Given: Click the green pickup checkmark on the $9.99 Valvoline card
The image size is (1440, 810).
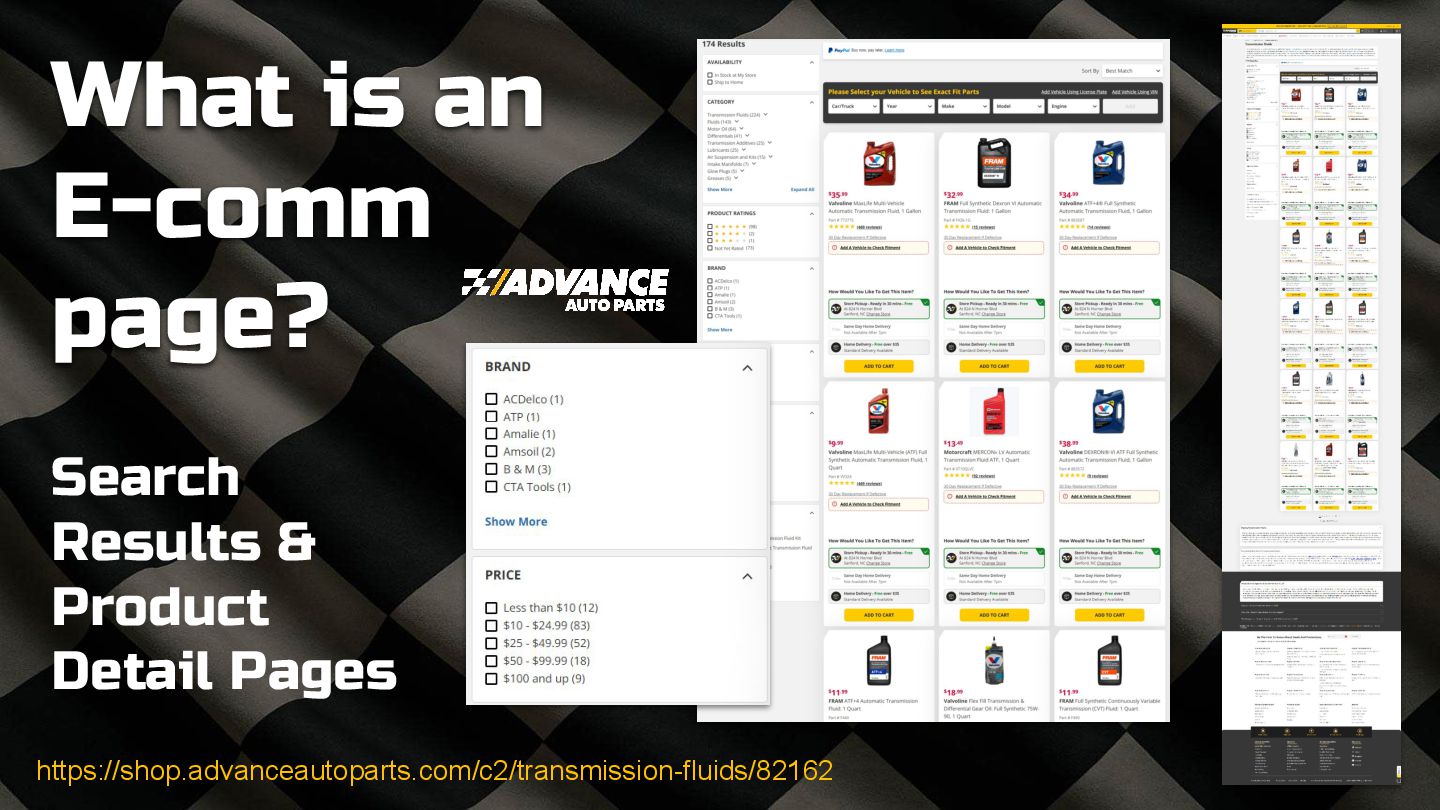Looking at the screenshot, I should pos(925,551).
